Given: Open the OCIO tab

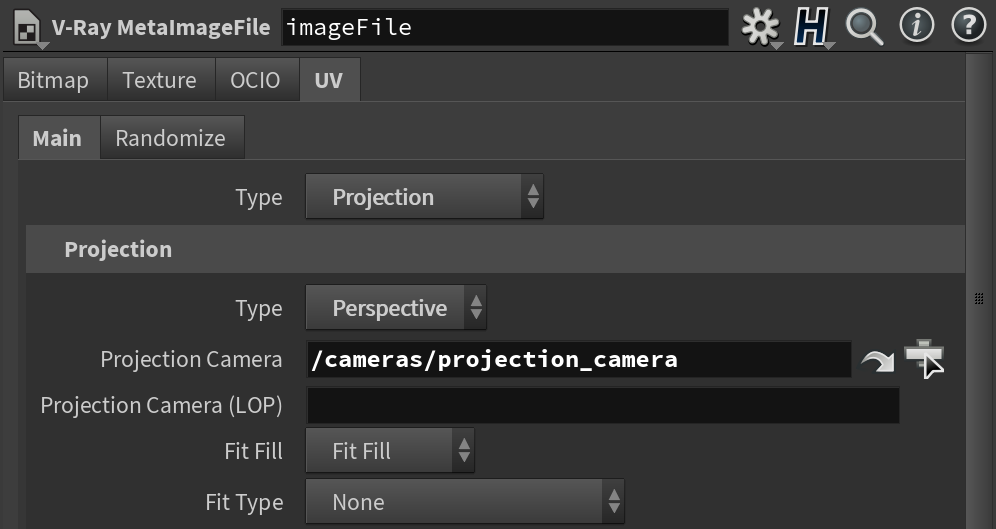Looking at the screenshot, I should 255,80.
